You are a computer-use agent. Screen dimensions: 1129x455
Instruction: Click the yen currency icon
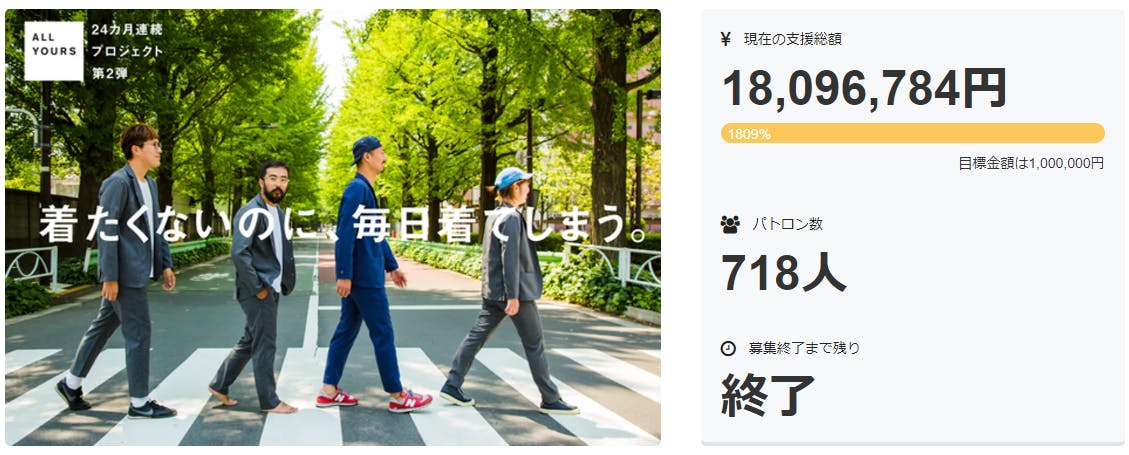tap(726, 39)
